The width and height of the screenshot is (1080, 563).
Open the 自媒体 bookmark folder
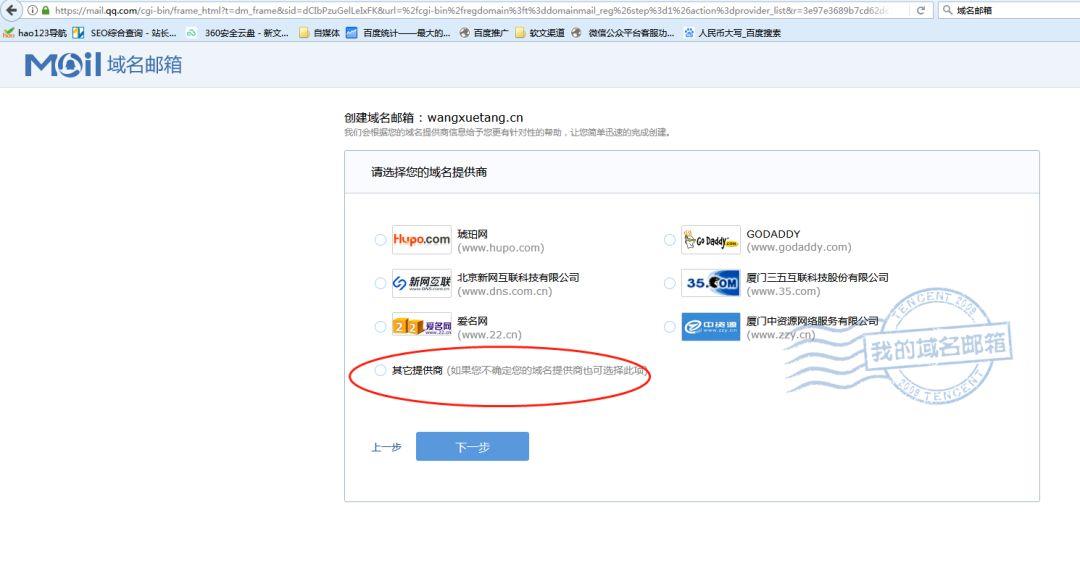click(x=320, y=32)
